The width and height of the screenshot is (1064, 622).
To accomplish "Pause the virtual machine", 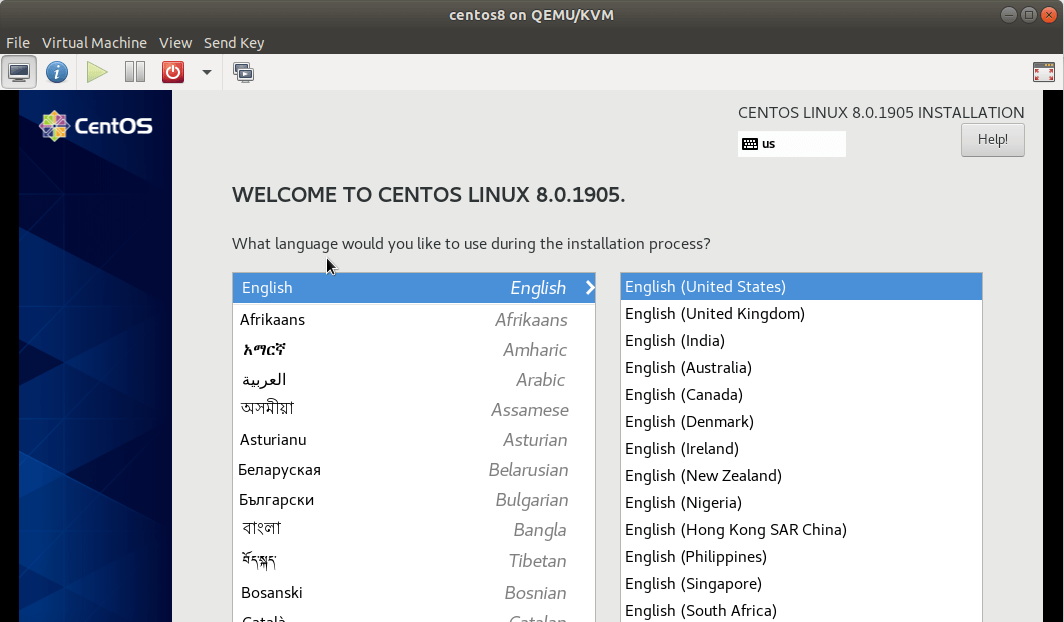I will (135, 72).
